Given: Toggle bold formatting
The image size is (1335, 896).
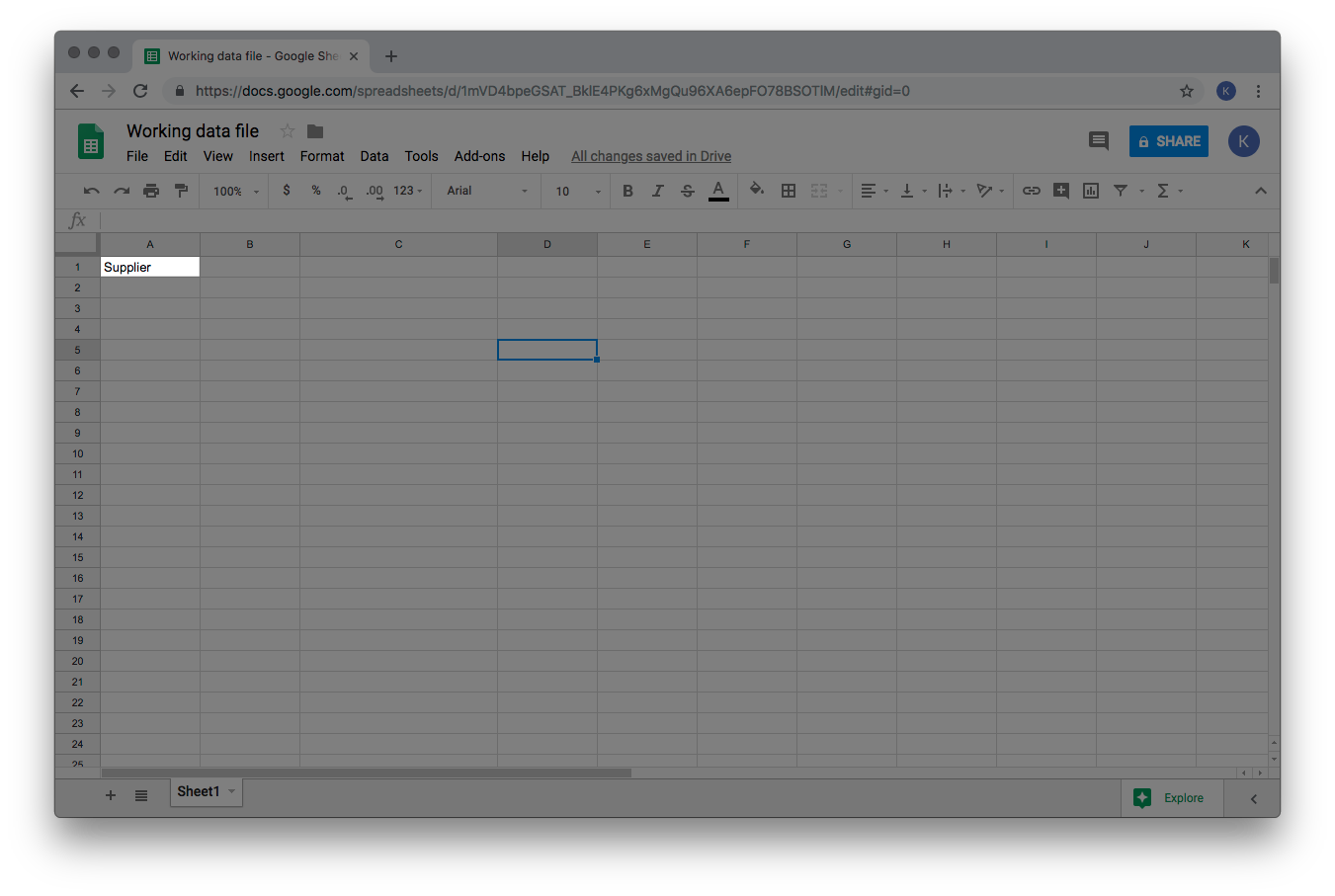Looking at the screenshot, I should click(627, 191).
